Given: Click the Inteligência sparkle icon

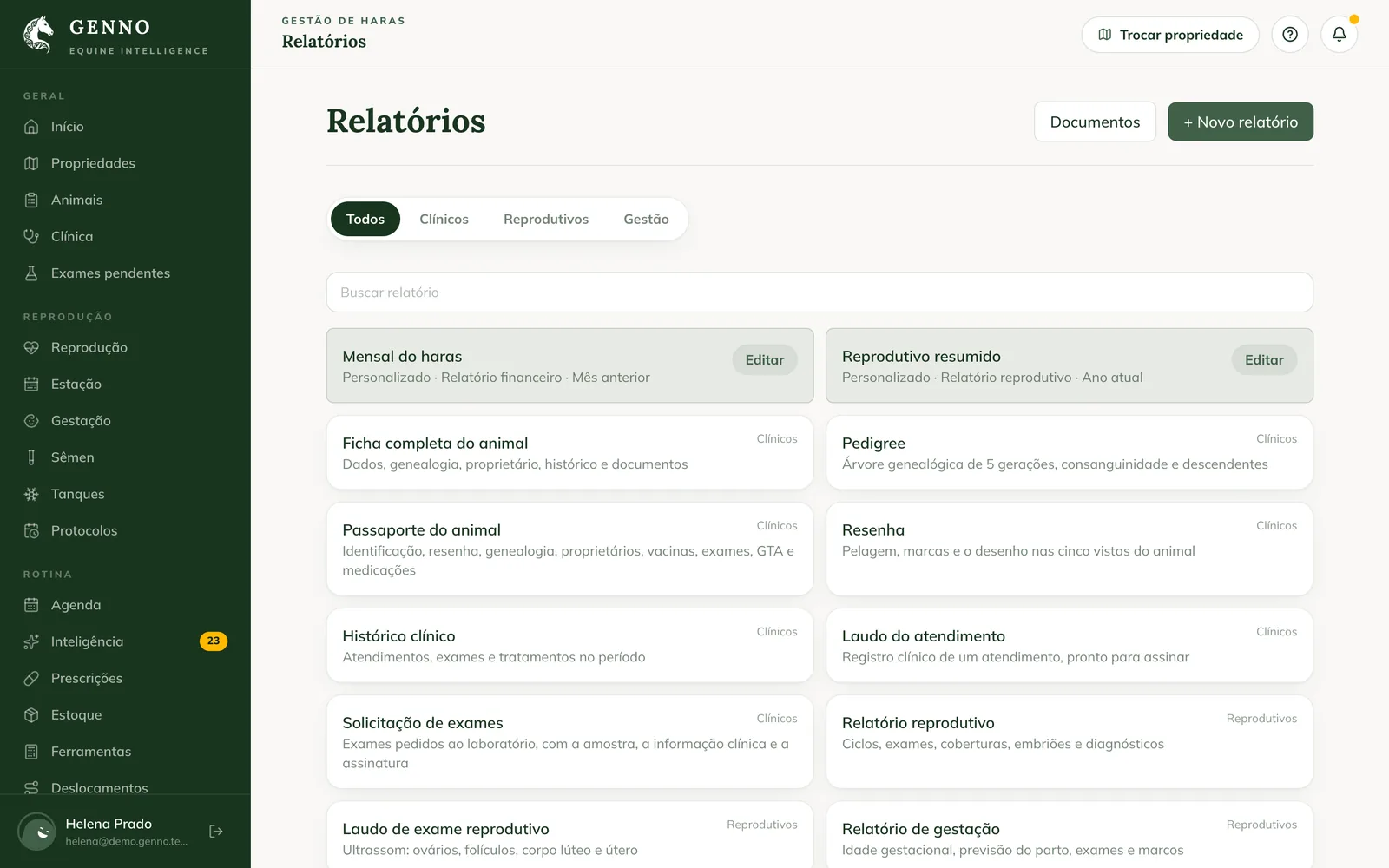Looking at the screenshot, I should click(x=31, y=641).
